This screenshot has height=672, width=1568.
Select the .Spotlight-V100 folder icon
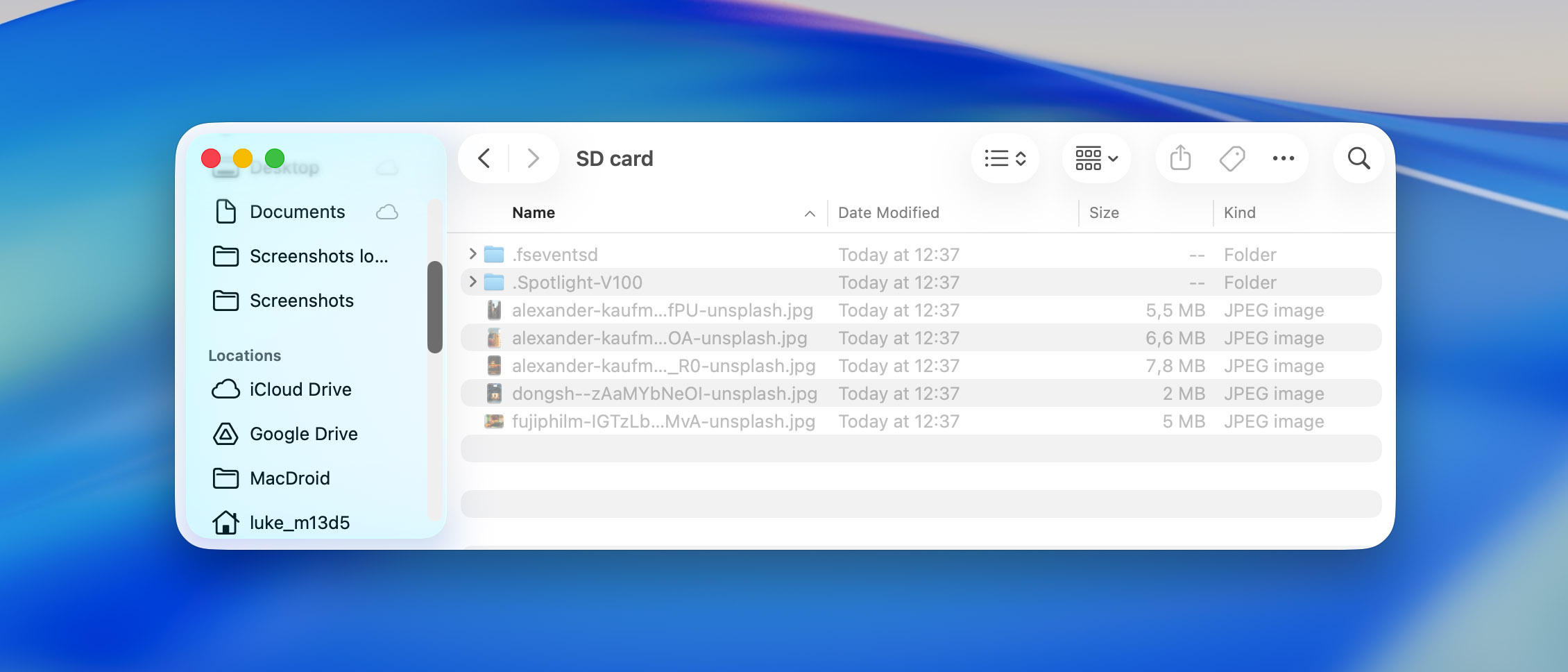pyautogui.click(x=494, y=282)
